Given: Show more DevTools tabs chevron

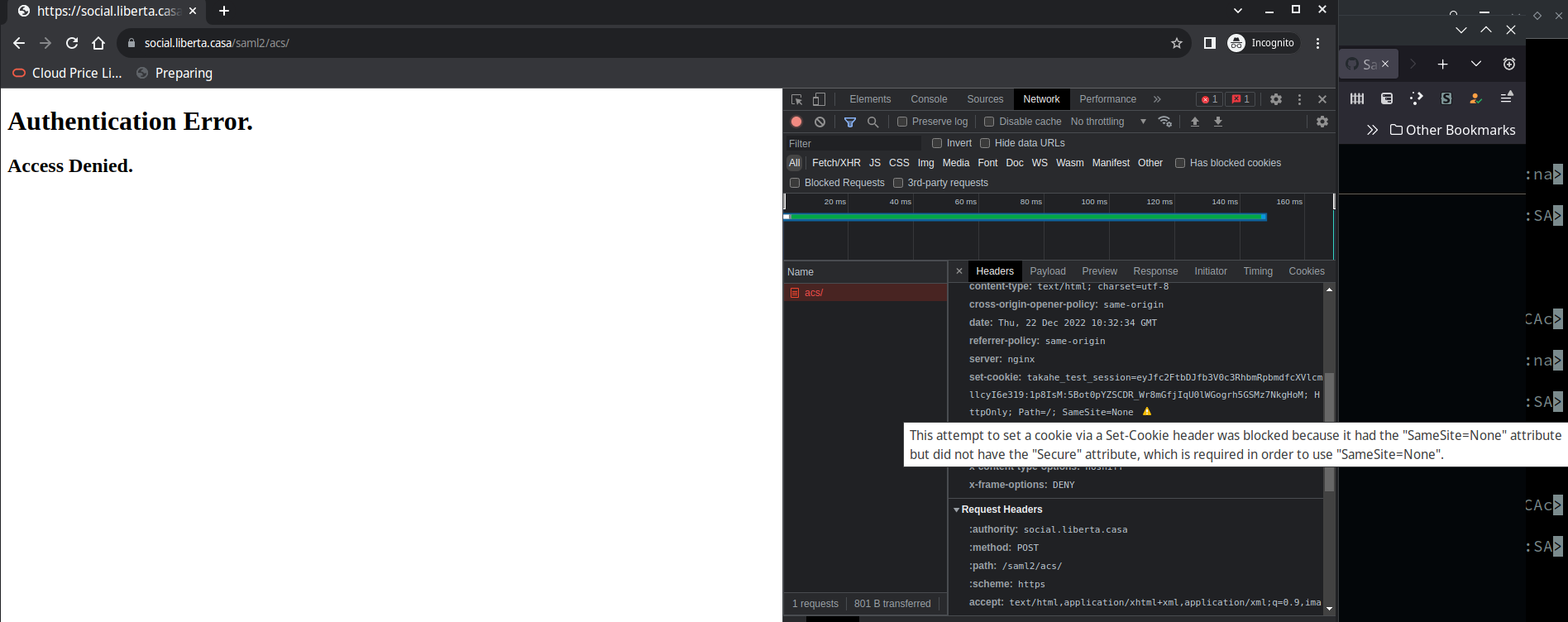Looking at the screenshot, I should tap(1157, 99).
